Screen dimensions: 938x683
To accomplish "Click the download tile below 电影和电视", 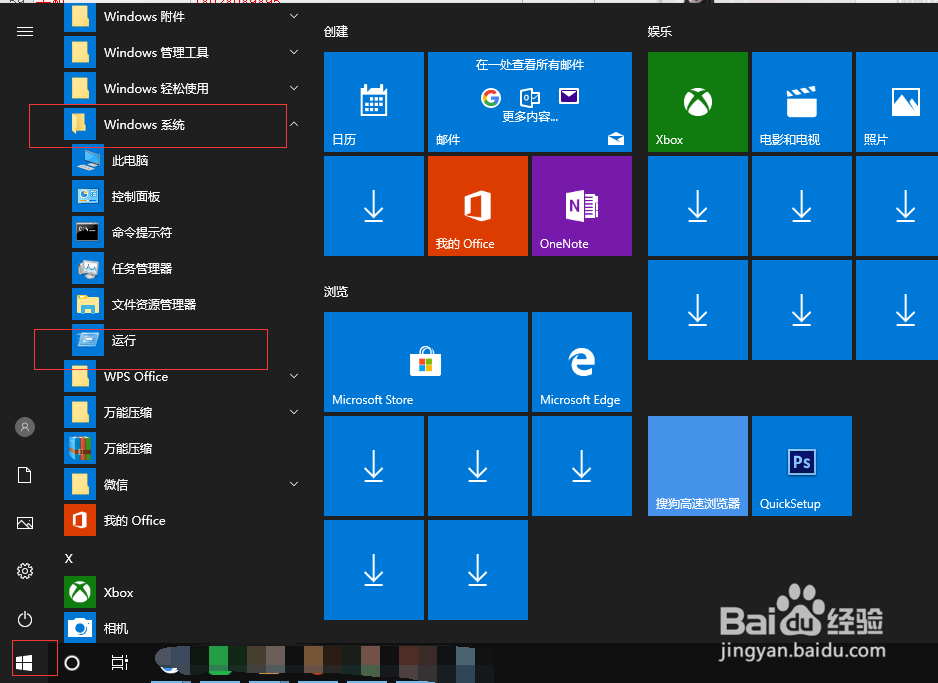I will click(x=802, y=206).
